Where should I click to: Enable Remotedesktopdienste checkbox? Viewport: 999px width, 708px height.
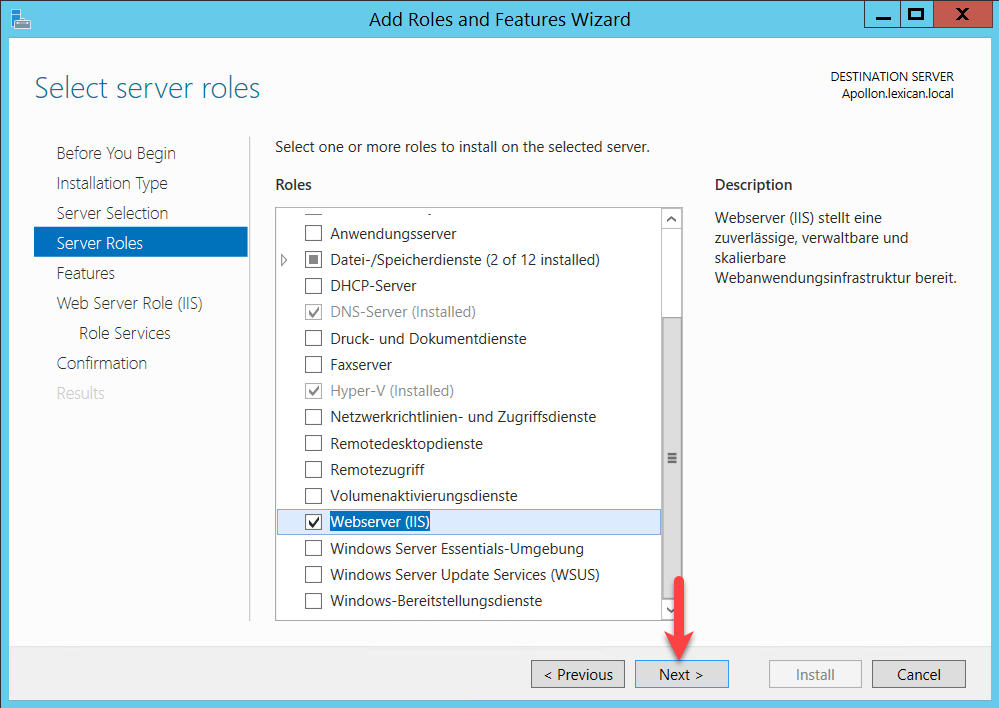pos(314,443)
